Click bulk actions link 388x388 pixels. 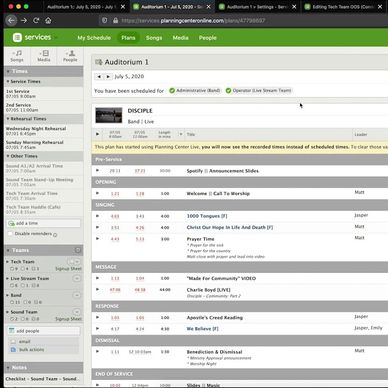coord(31,350)
